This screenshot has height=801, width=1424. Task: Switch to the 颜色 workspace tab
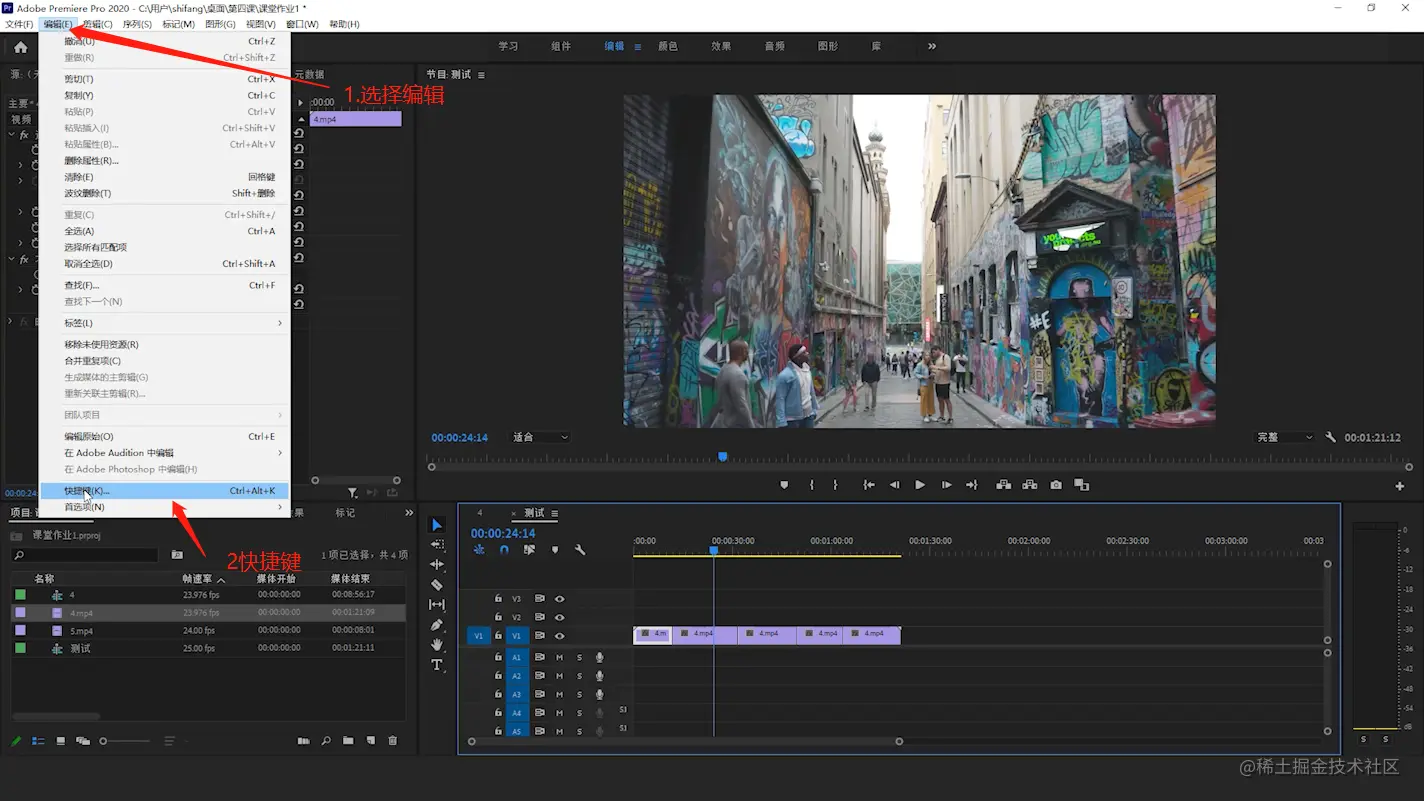point(667,46)
